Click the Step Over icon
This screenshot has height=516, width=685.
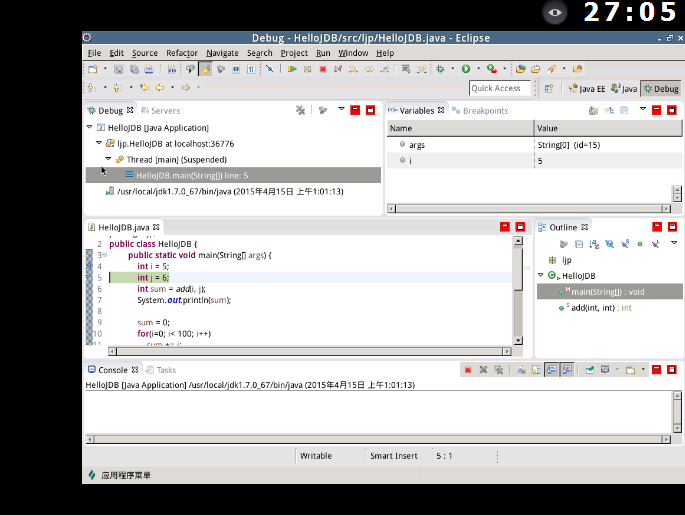click(369, 69)
